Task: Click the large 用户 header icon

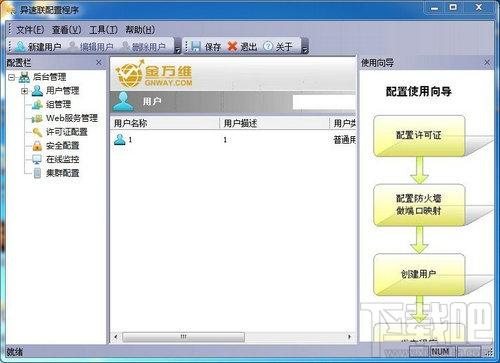Action: pos(123,102)
